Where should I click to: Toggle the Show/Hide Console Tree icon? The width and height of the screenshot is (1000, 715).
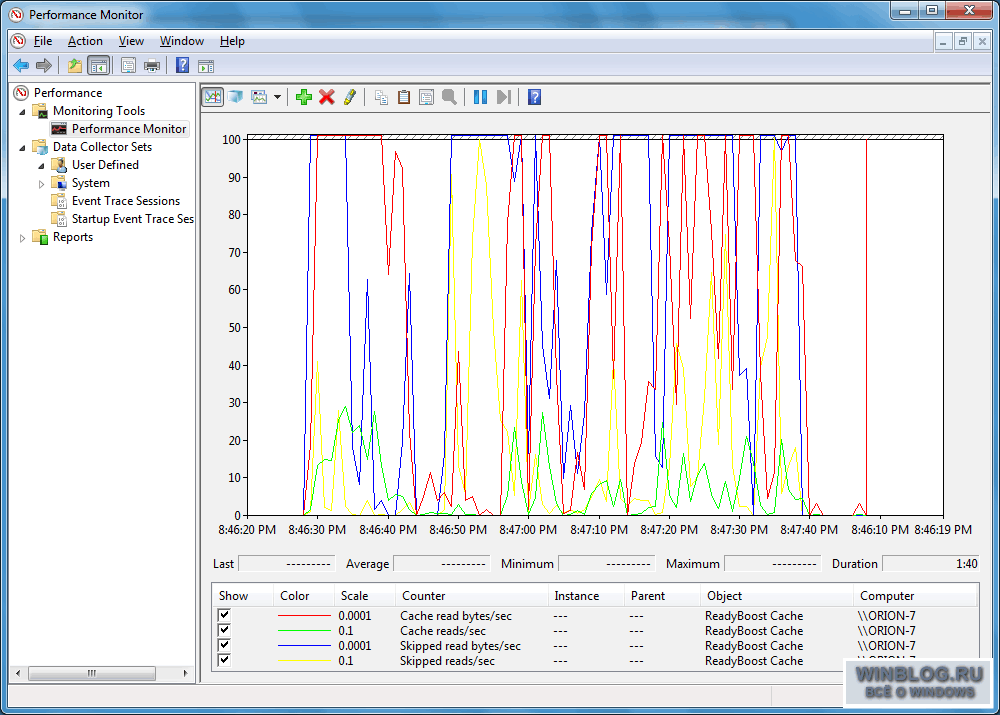pos(98,65)
